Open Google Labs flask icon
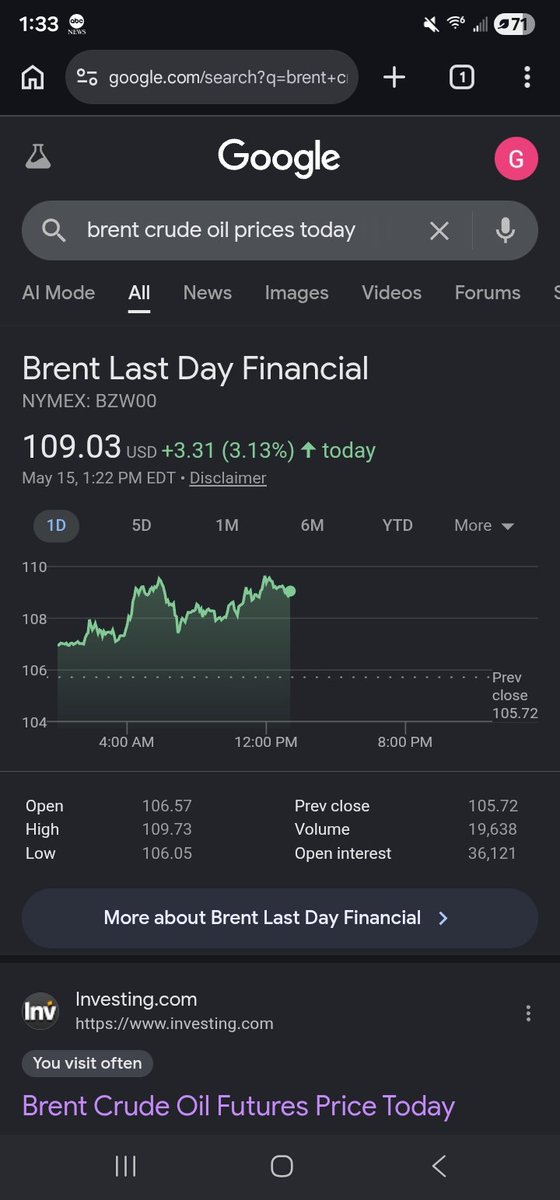Screen dimensions: 560x1200 coord(38,157)
